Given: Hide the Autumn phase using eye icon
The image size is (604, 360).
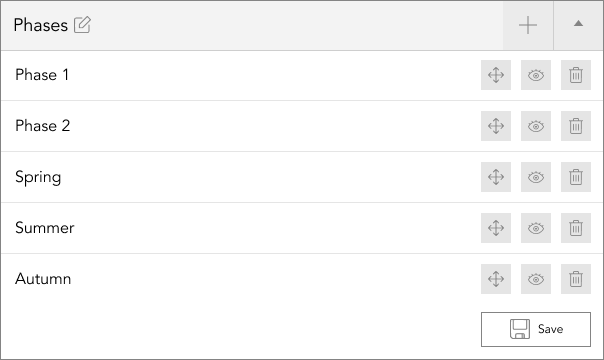Looking at the screenshot, I should point(536,279).
